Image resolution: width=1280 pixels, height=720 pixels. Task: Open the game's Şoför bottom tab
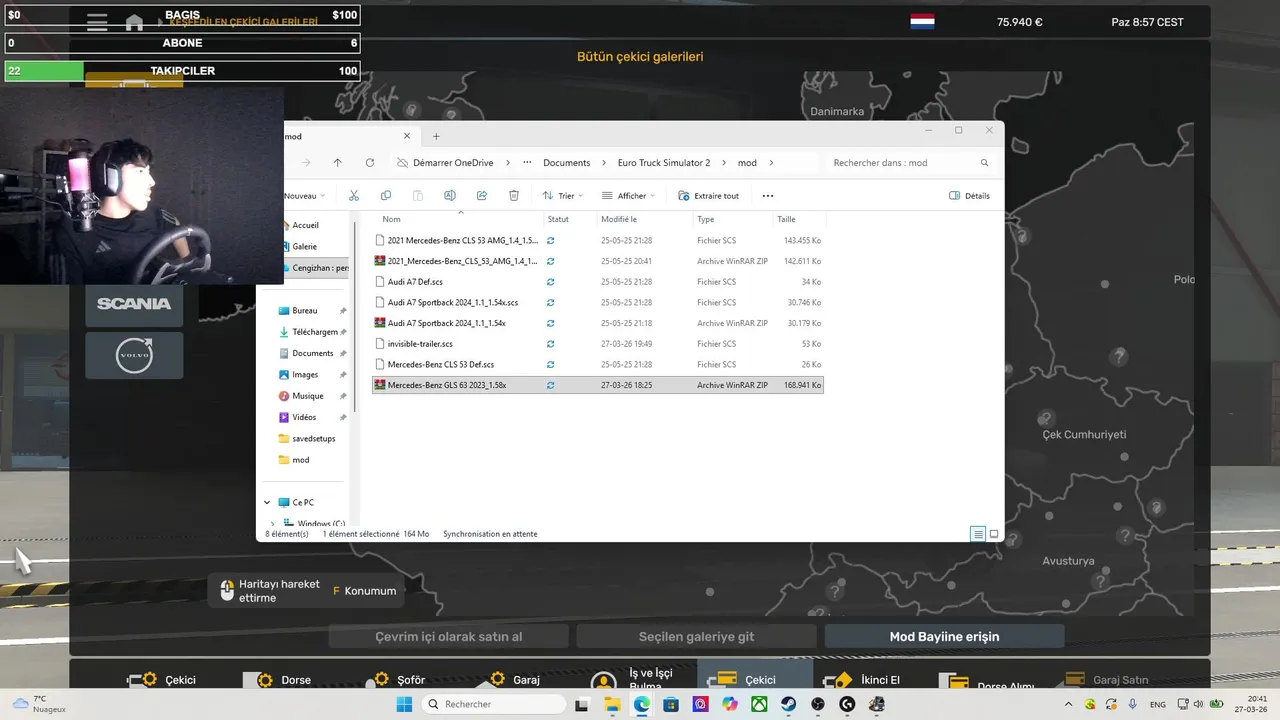[396, 679]
